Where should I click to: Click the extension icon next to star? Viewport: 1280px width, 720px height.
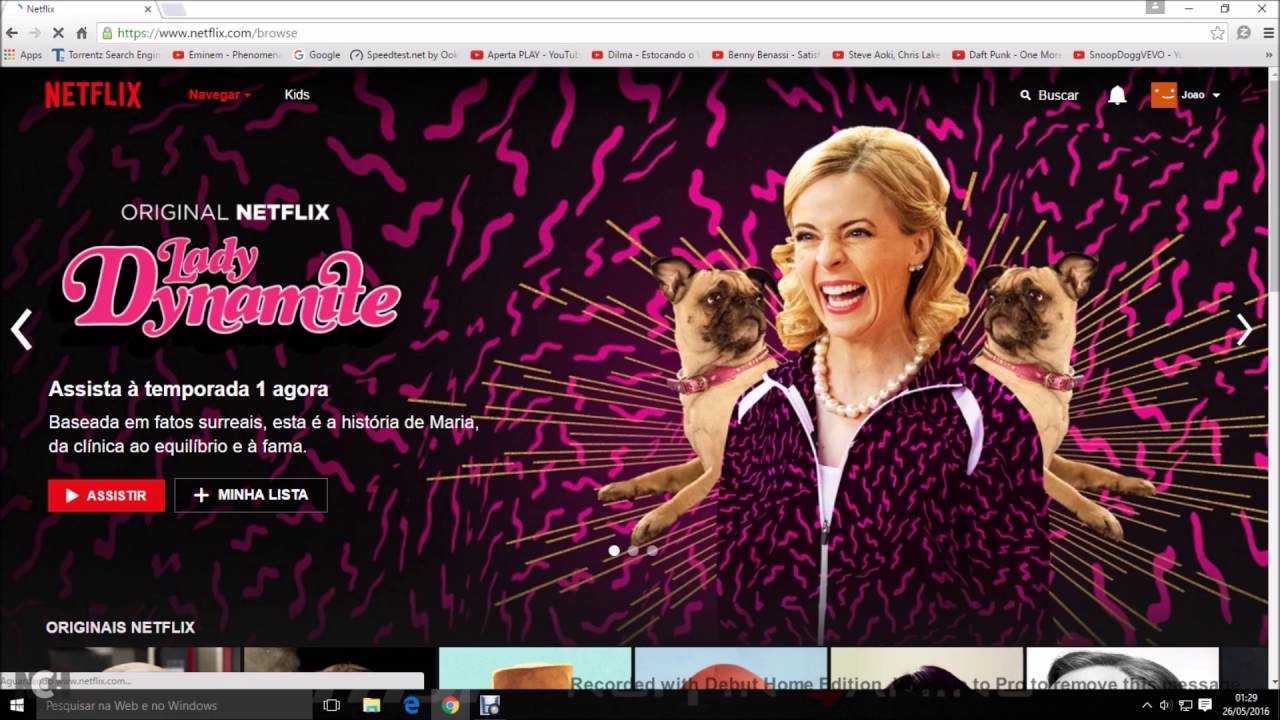click(1243, 33)
